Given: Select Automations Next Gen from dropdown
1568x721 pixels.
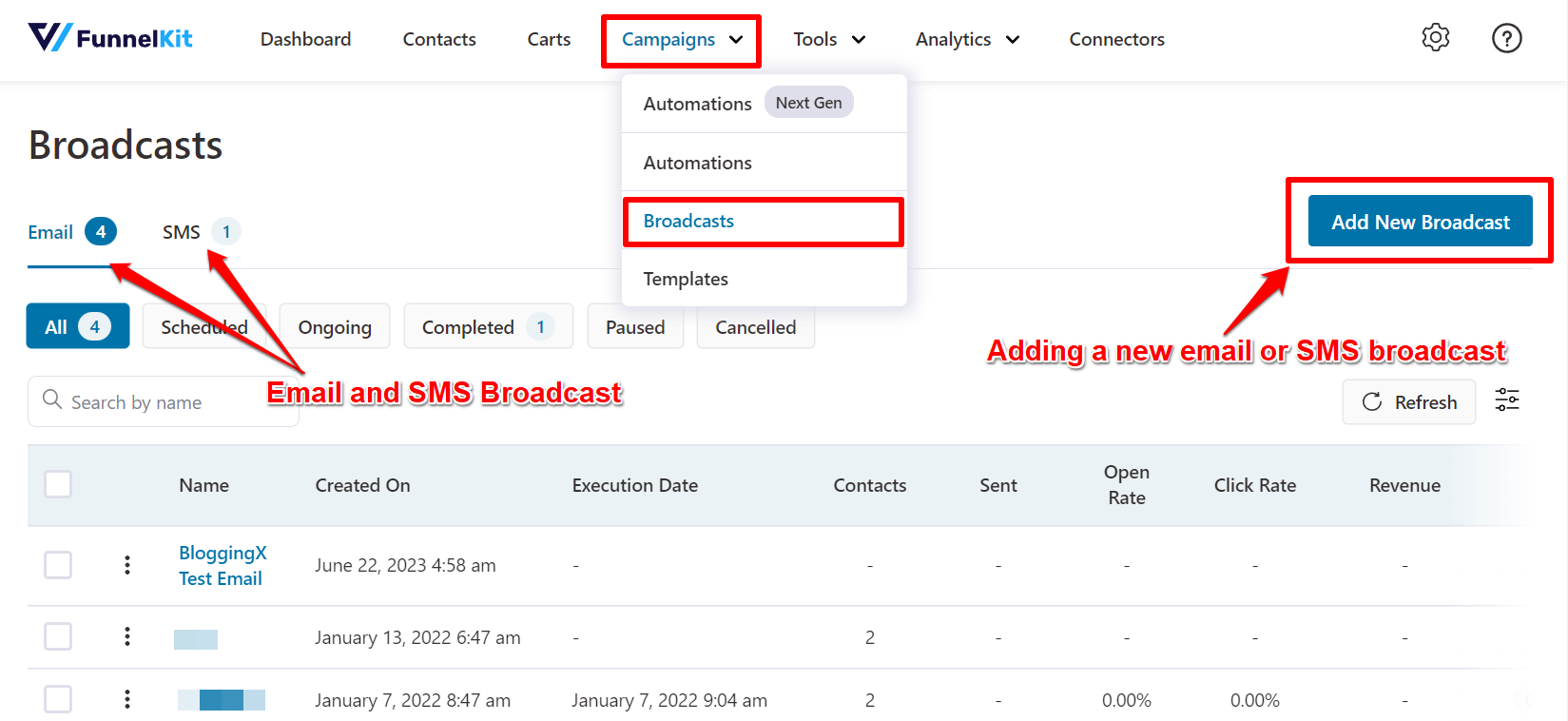Looking at the screenshot, I should coord(764,104).
